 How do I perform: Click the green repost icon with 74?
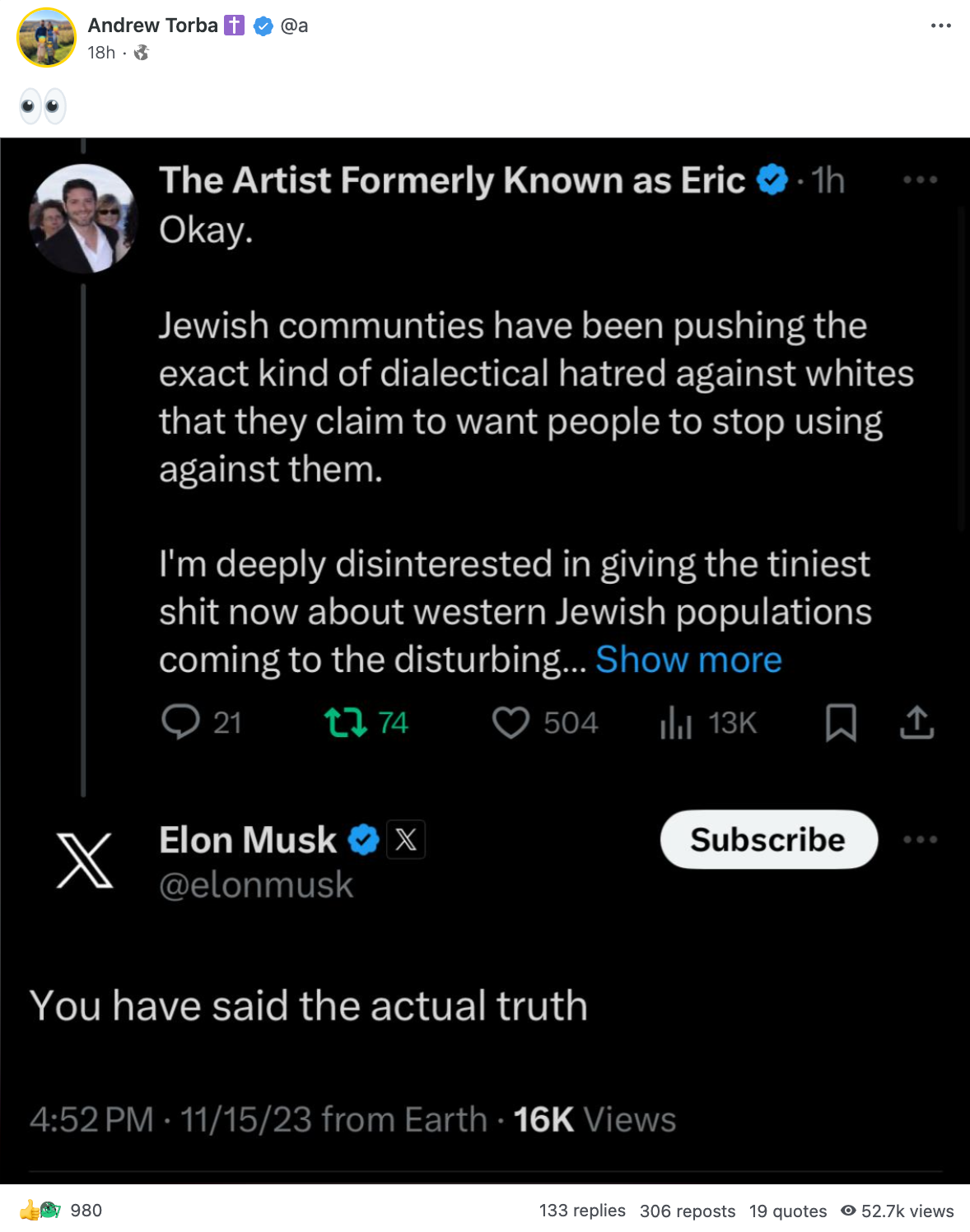[345, 722]
